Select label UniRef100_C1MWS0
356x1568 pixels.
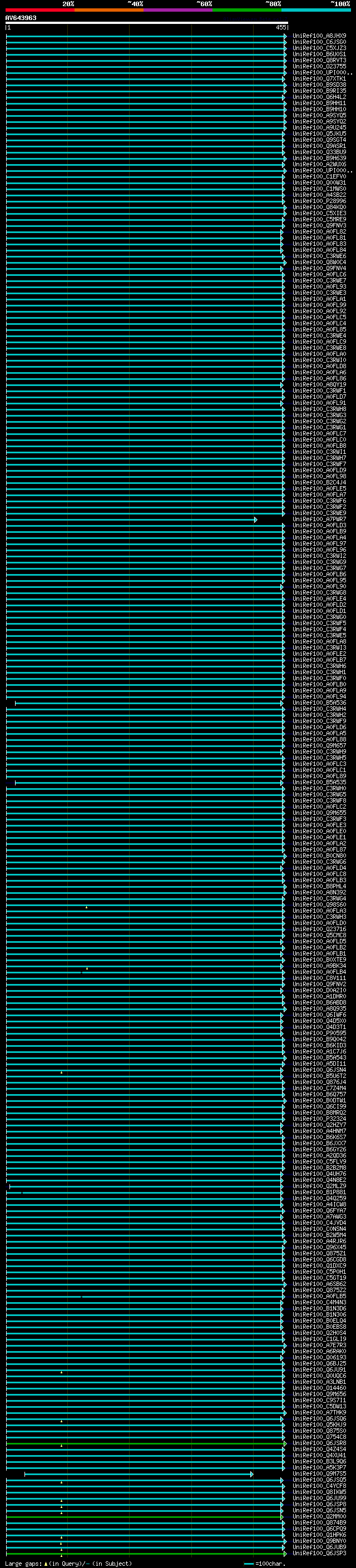[319, 189]
